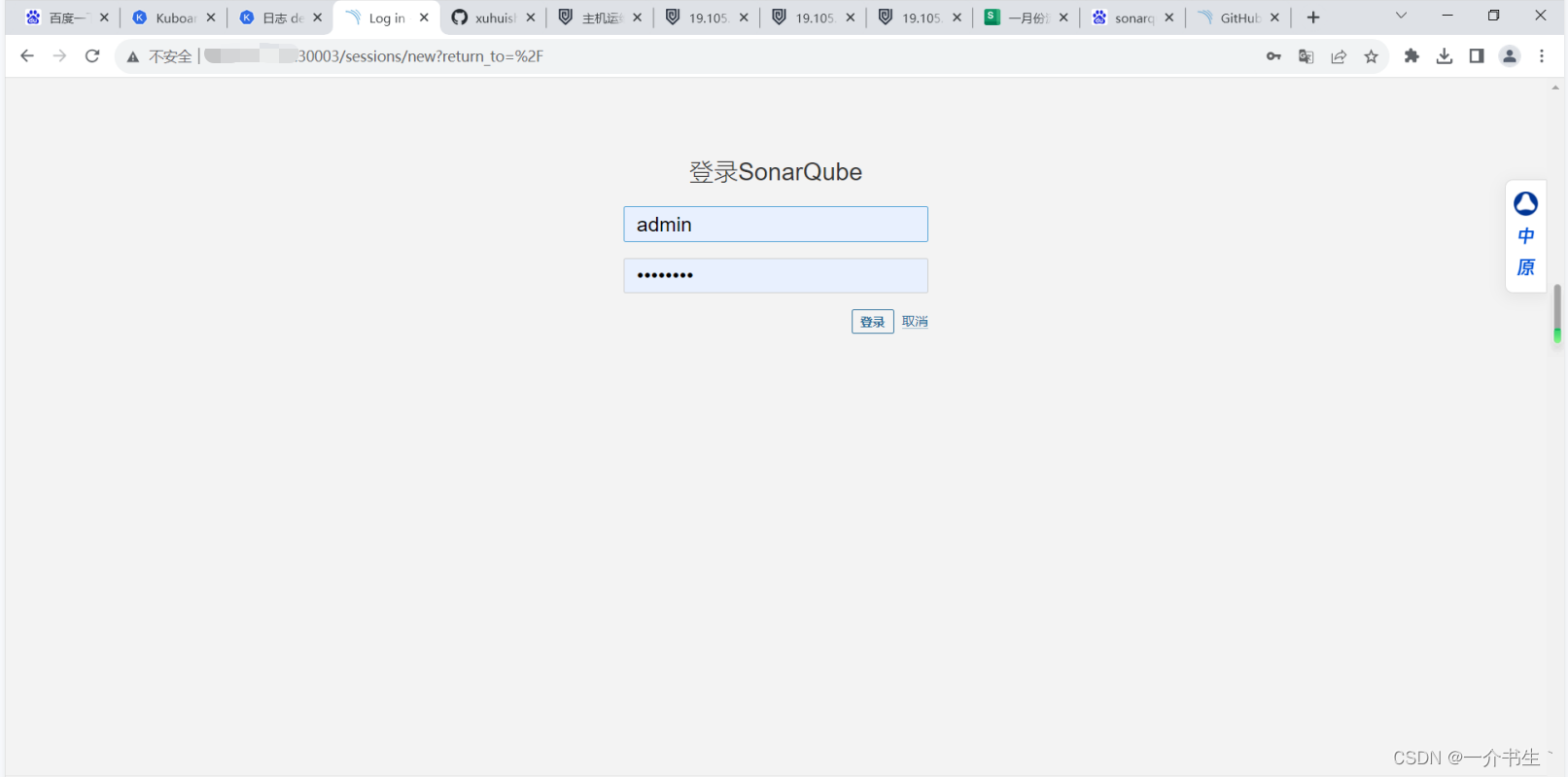Screen dimensions: 1568x777
Task: Close the Log in tab
Action: 424,18
